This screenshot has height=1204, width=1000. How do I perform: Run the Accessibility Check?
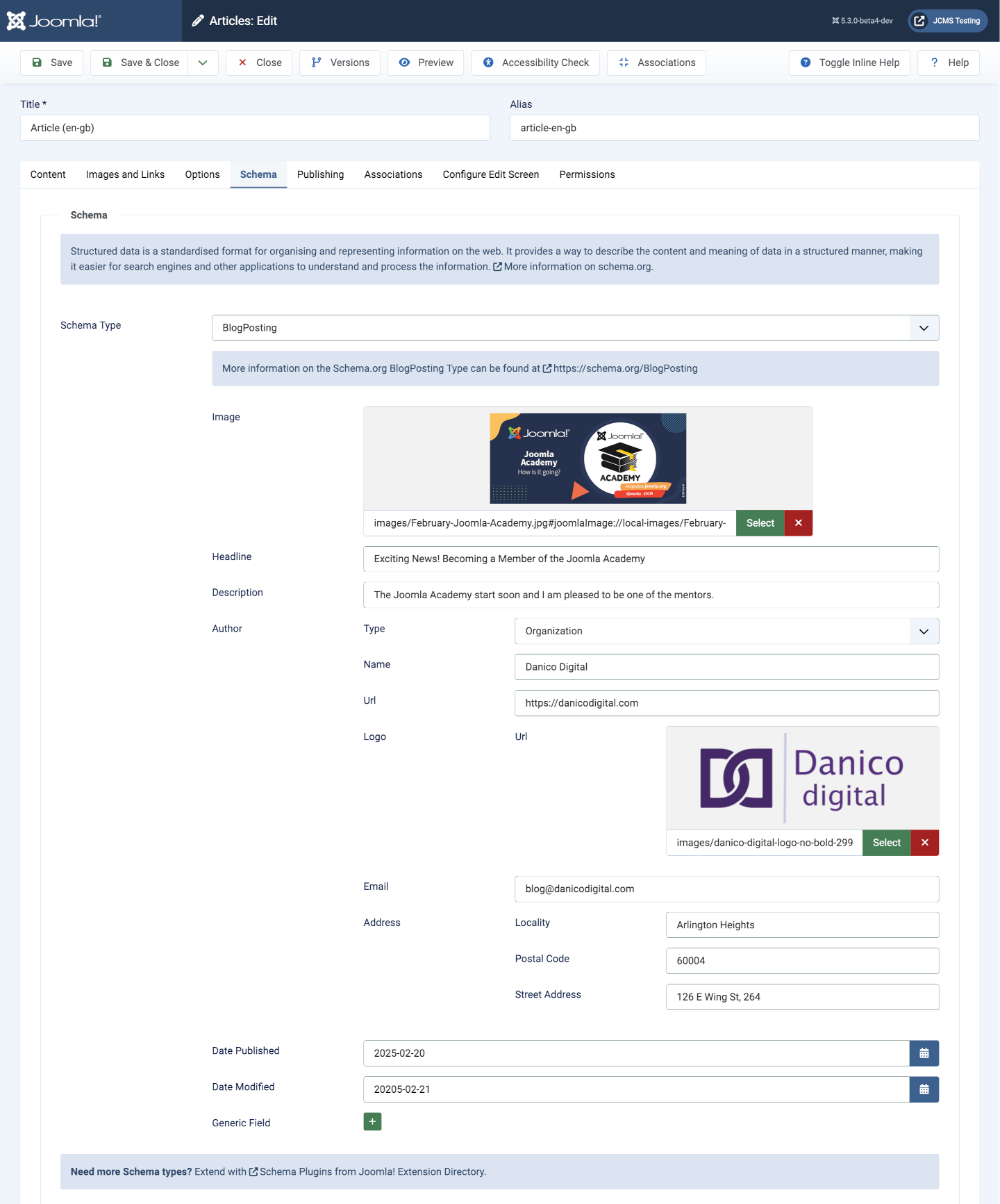coord(535,63)
